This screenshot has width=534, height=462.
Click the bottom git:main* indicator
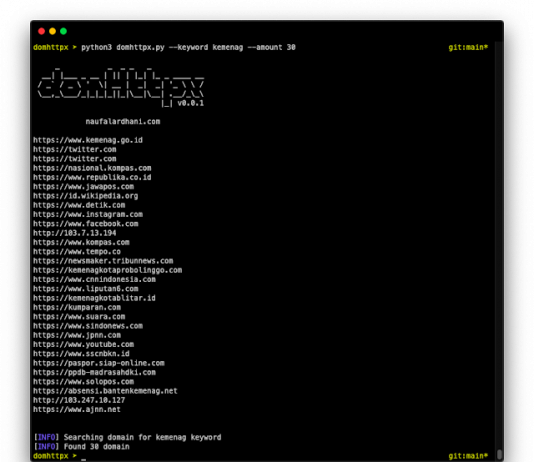click(468, 456)
